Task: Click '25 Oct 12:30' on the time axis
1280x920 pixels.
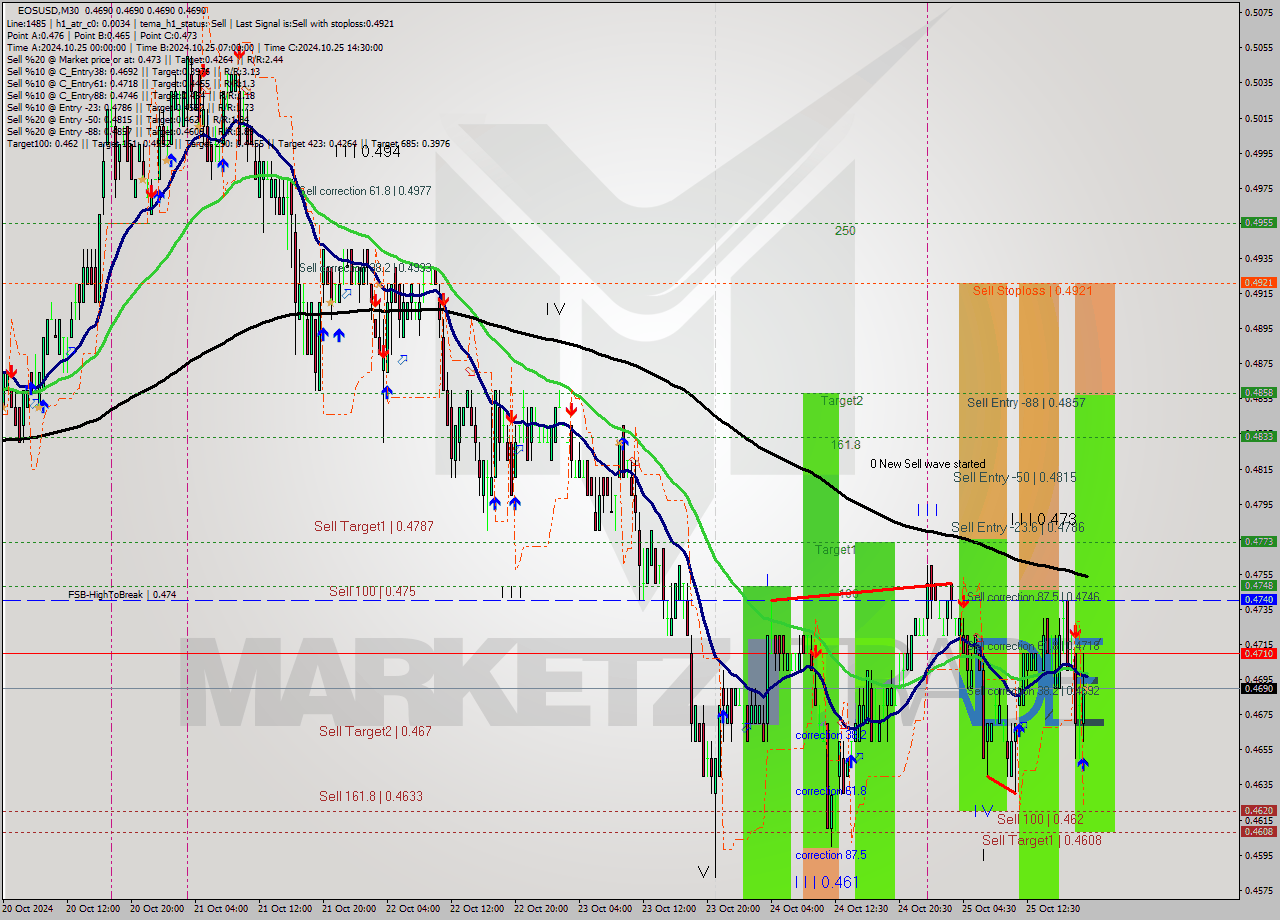Action: 1052,909
